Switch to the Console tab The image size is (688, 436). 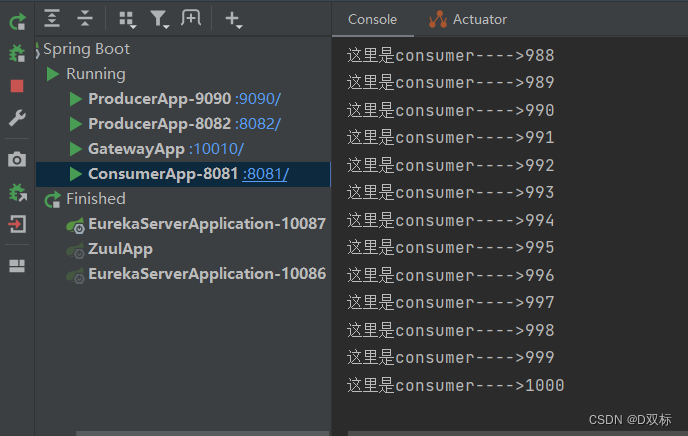pos(372,19)
